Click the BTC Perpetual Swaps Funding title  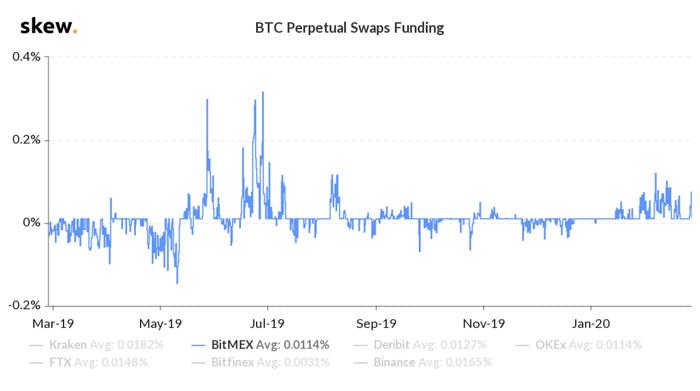coord(350,28)
